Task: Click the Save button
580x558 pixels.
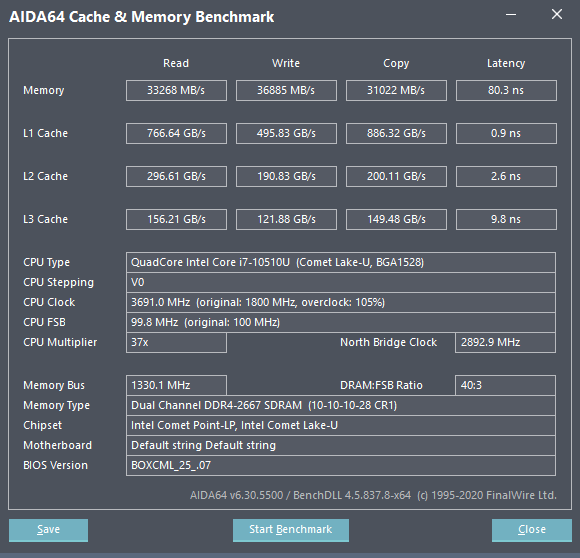Action: pyautogui.click(x=48, y=530)
